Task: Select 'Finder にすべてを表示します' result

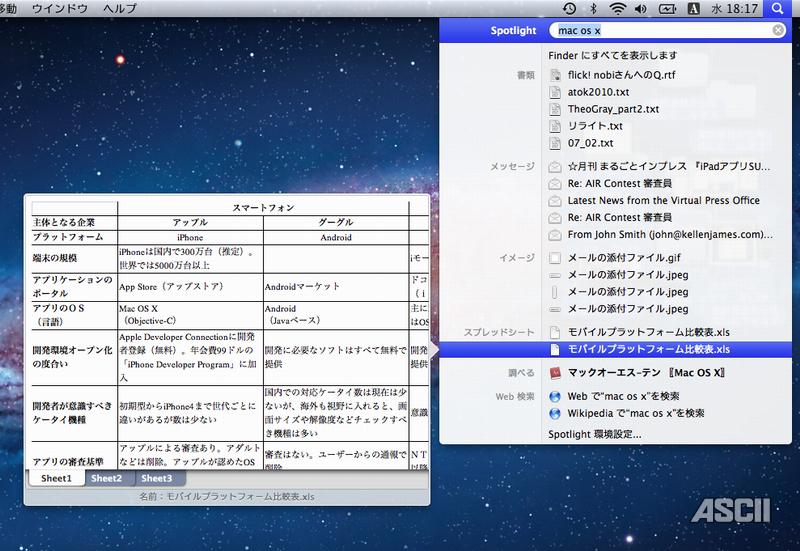Action: [x=612, y=55]
